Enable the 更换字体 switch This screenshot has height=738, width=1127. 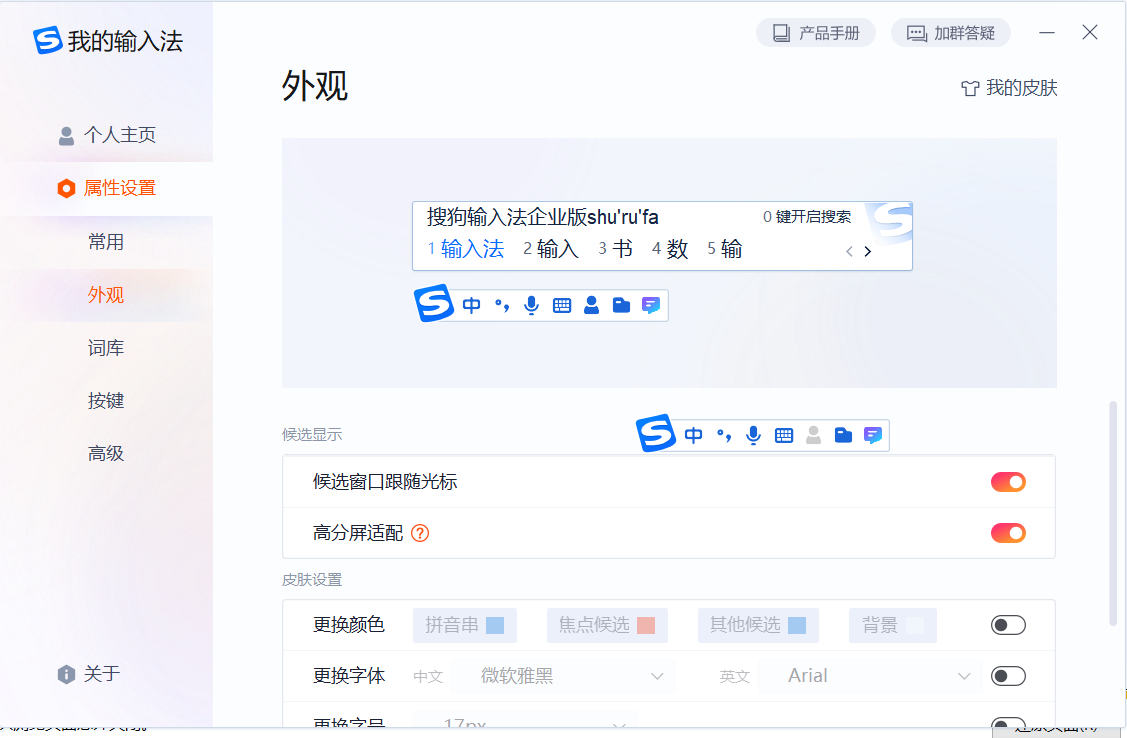pos(1008,676)
